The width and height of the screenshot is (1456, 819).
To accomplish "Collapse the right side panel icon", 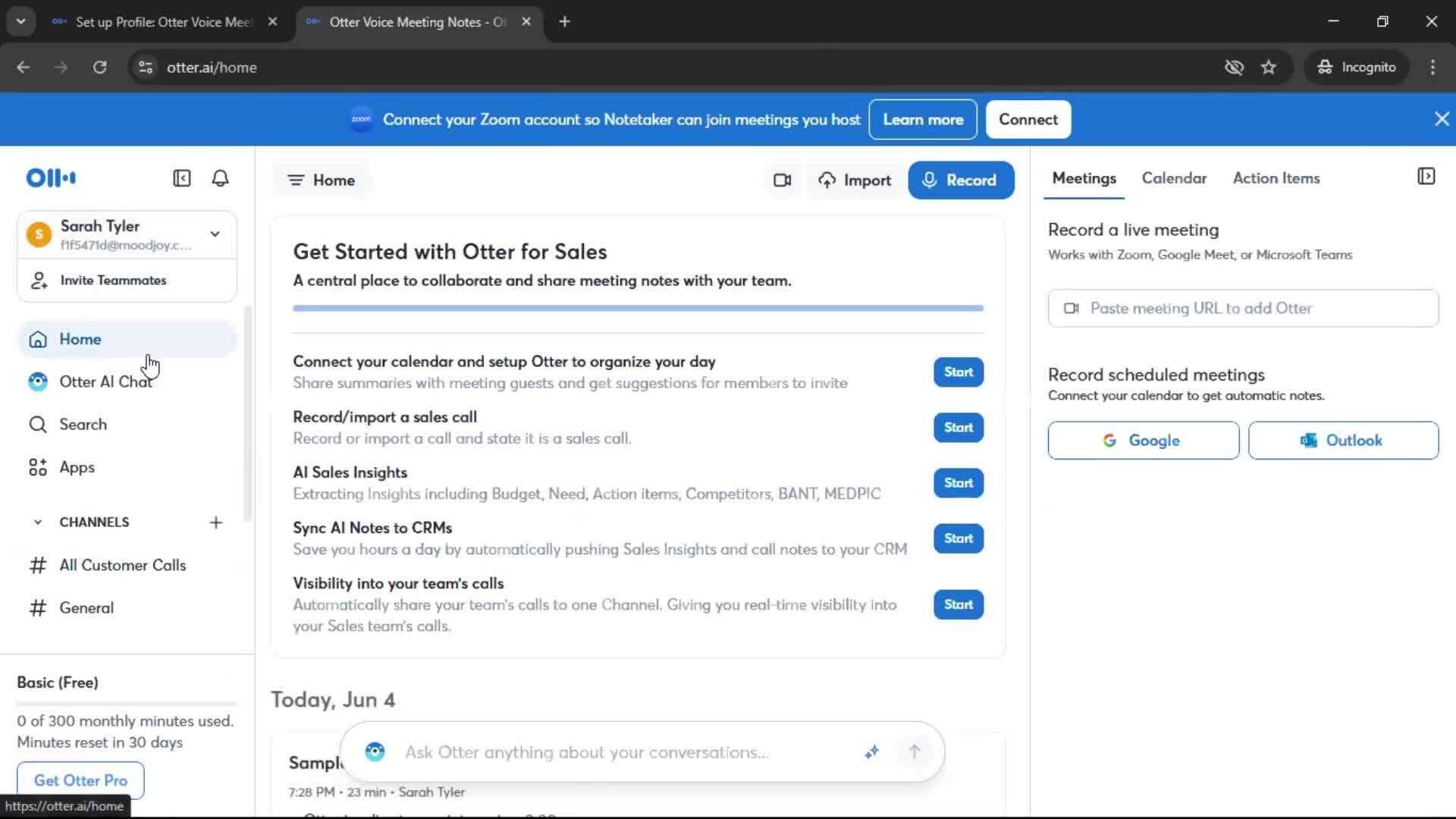I will (x=1426, y=177).
